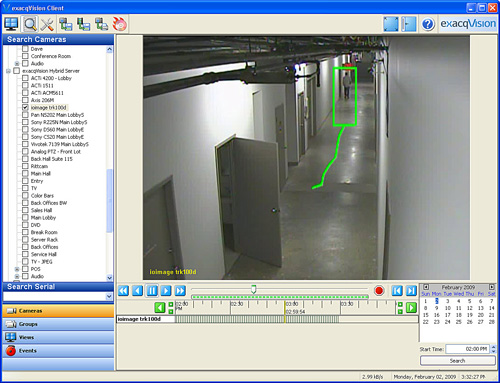
Task: Click the Search button
Action: coord(458,361)
